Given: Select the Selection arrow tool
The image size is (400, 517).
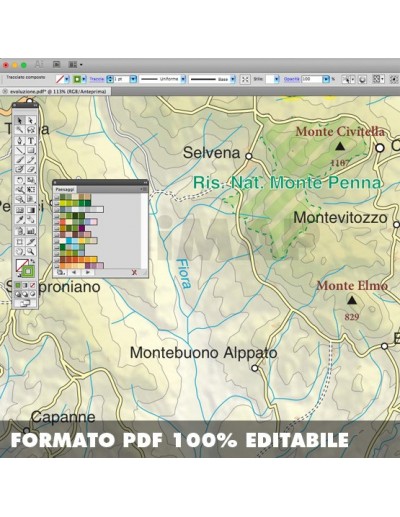Looking at the screenshot, I should (20, 120).
